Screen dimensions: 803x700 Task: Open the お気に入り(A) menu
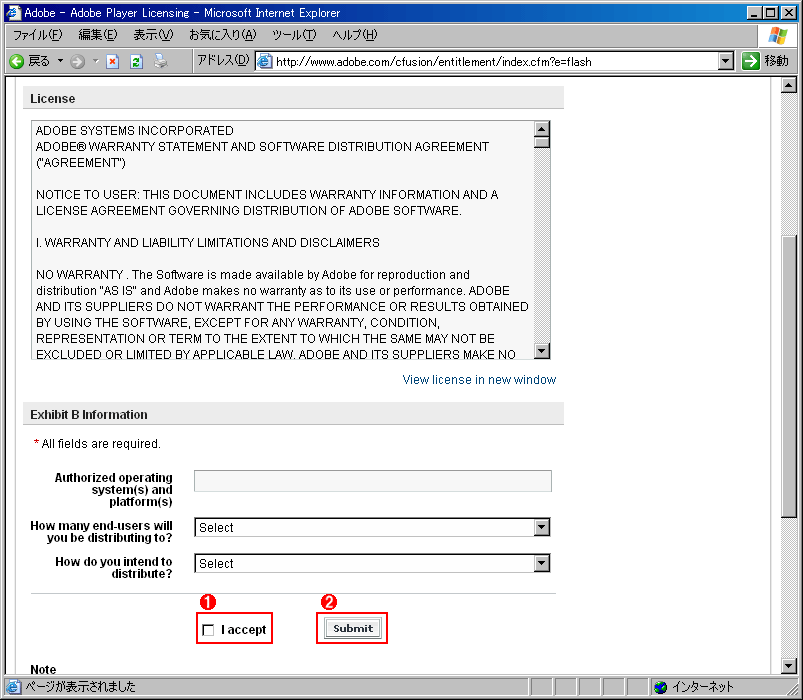[223, 35]
